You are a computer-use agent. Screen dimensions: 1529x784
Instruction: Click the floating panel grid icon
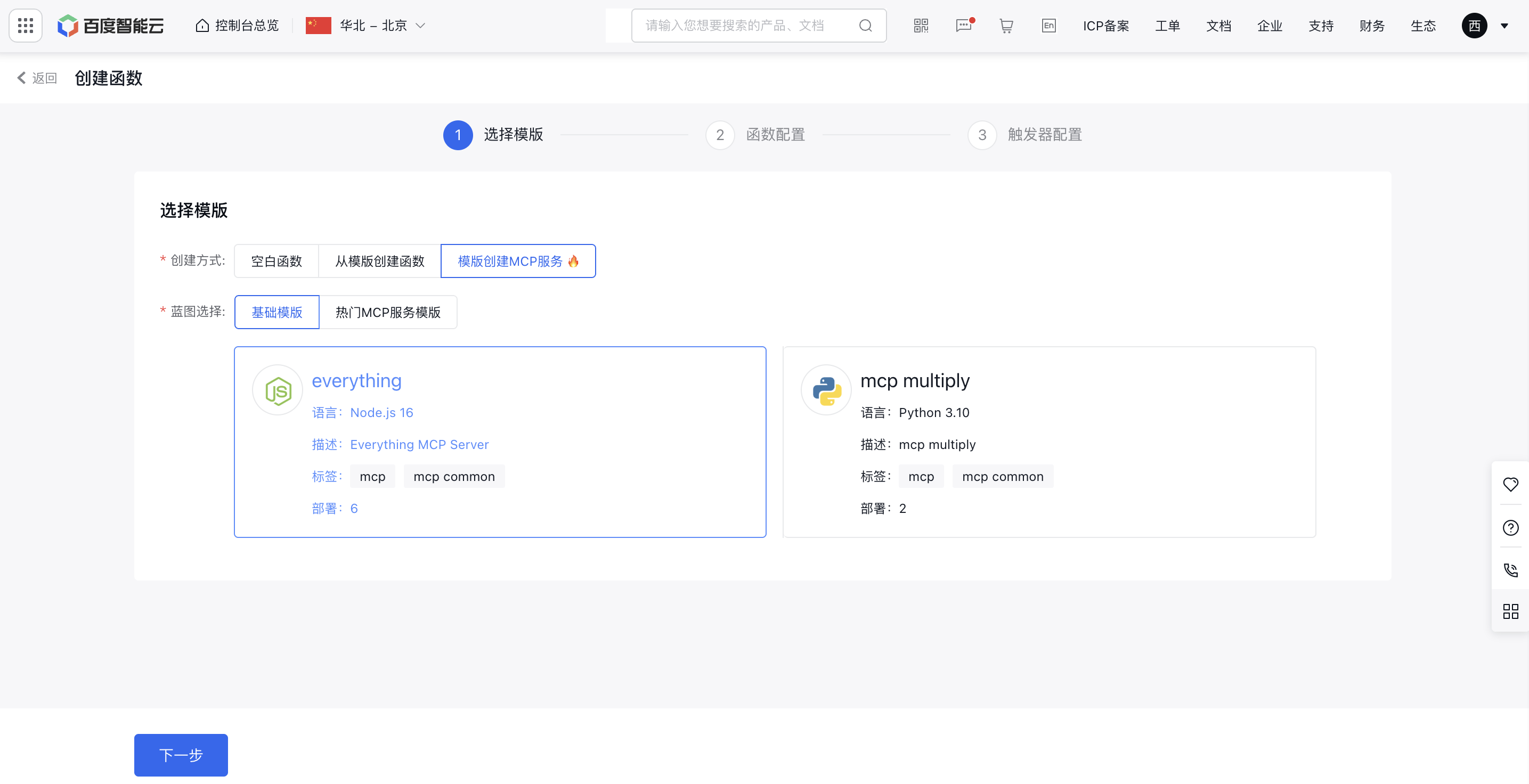pyautogui.click(x=1510, y=611)
